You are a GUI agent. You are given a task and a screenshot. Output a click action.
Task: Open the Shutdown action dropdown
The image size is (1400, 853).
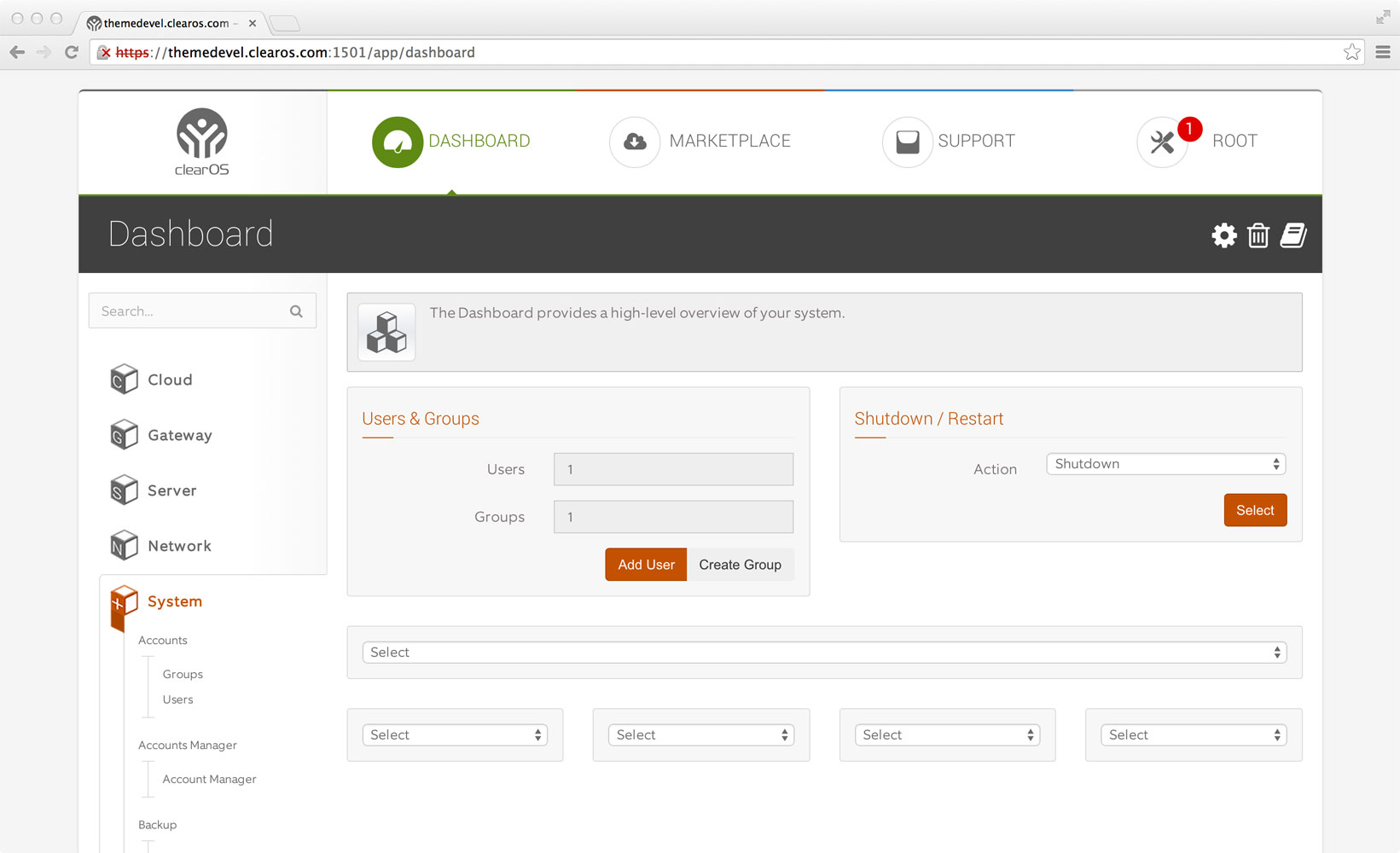click(x=1165, y=464)
